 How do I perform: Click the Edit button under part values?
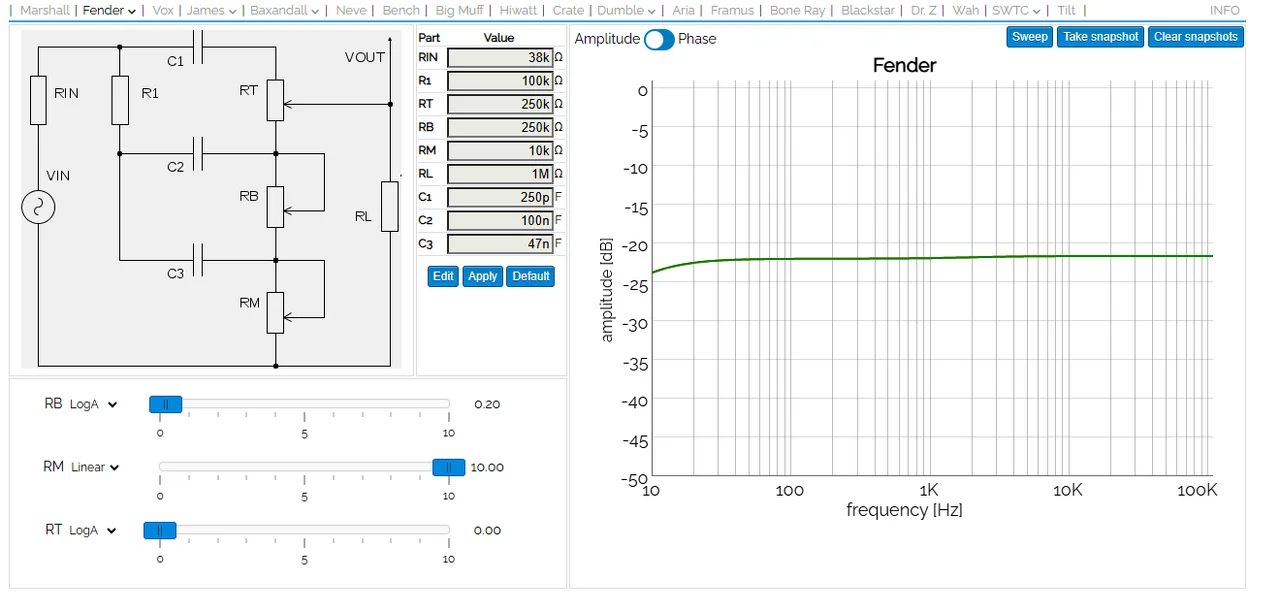point(443,276)
